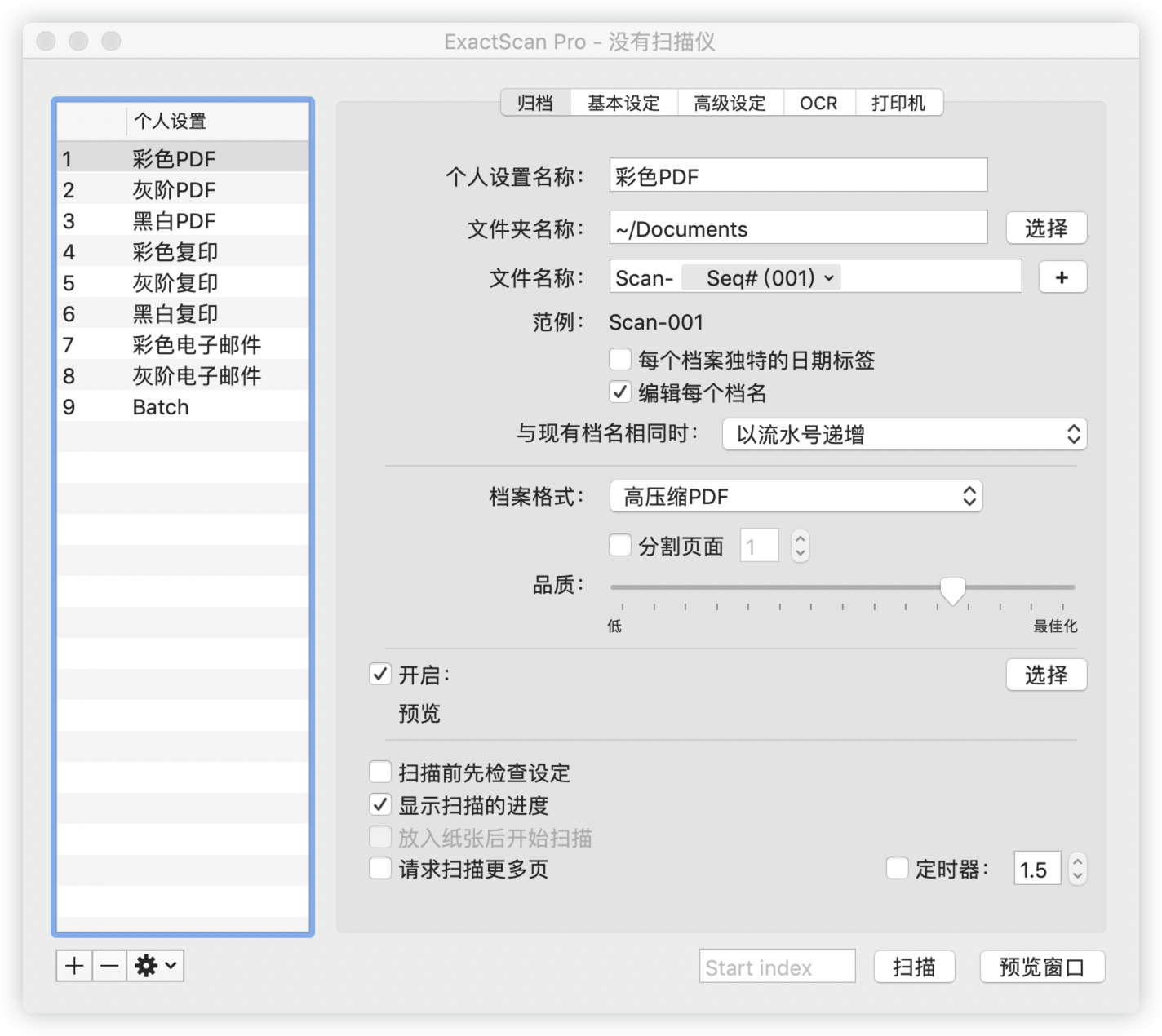1162x1036 pixels.
Task: Click 选择 button beside folder name
Action: click(x=1046, y=228)
